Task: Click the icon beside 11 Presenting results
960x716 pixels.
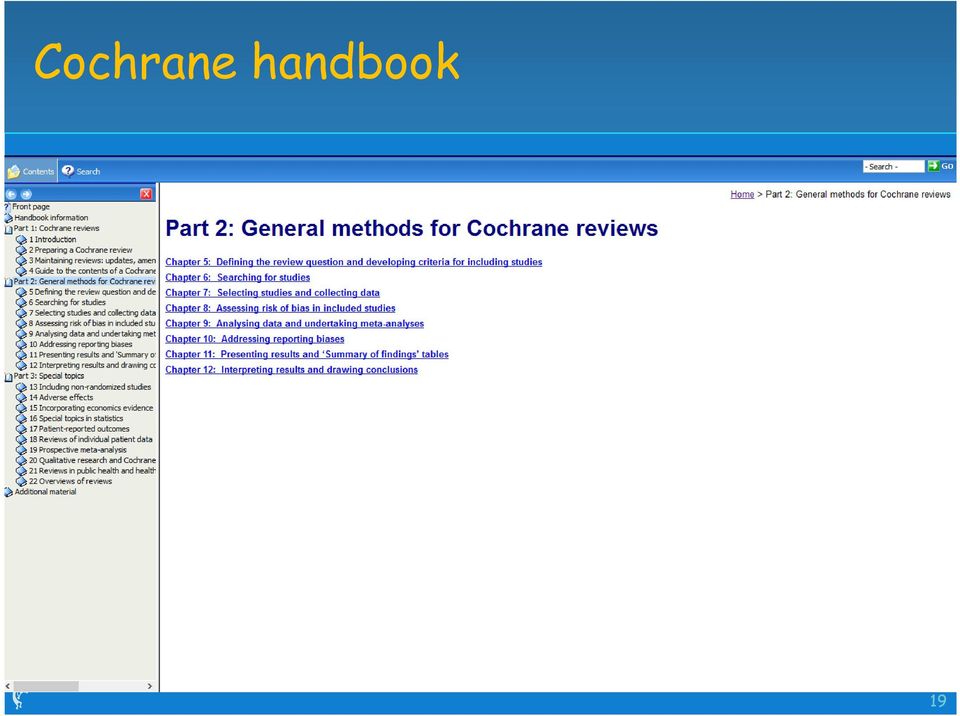Action: pyautogui.click(x=21, y=355)
